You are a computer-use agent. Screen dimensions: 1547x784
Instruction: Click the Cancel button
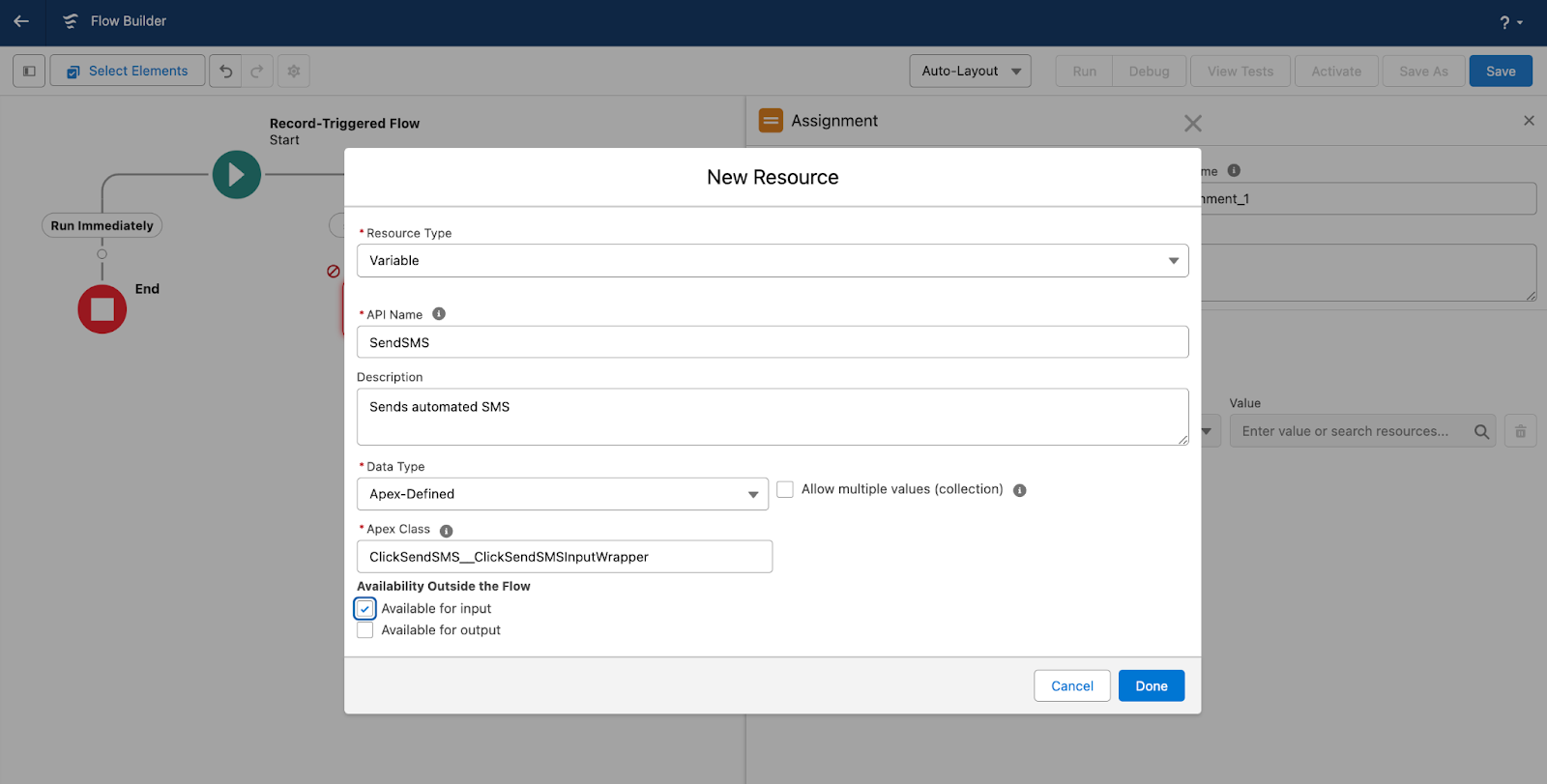(x=1072, y=685)
